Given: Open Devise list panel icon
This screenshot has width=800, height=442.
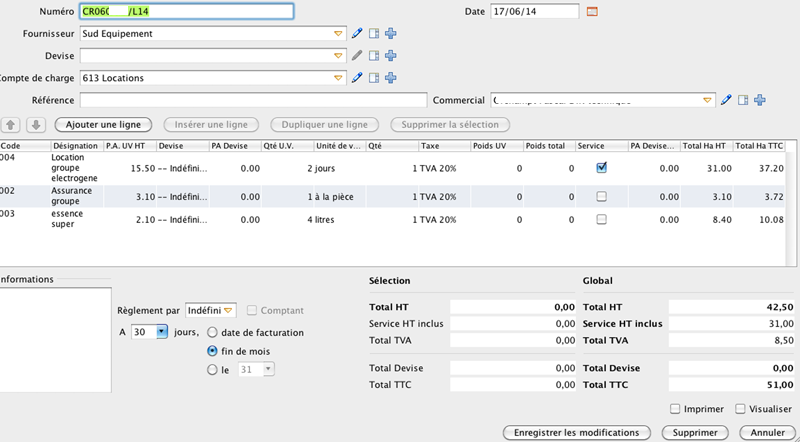Looking at the screenshot, I should 374,56.
